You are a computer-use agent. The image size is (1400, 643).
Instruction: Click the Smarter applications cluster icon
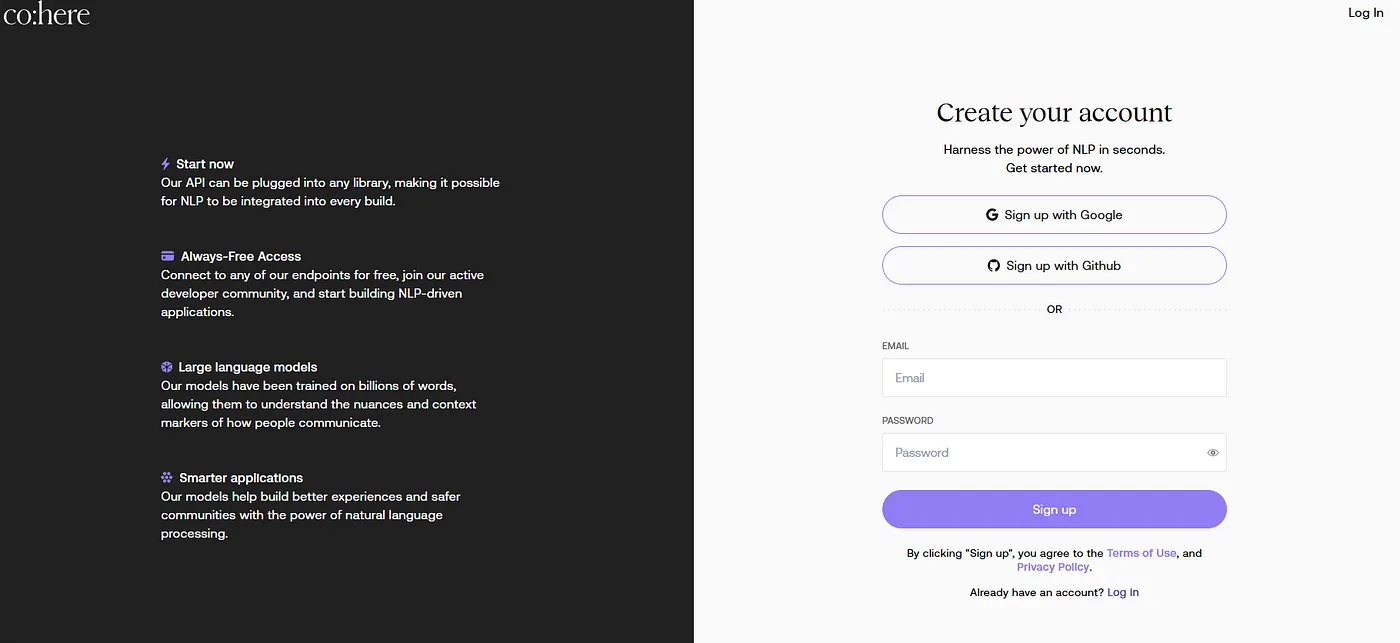point(167,478)
